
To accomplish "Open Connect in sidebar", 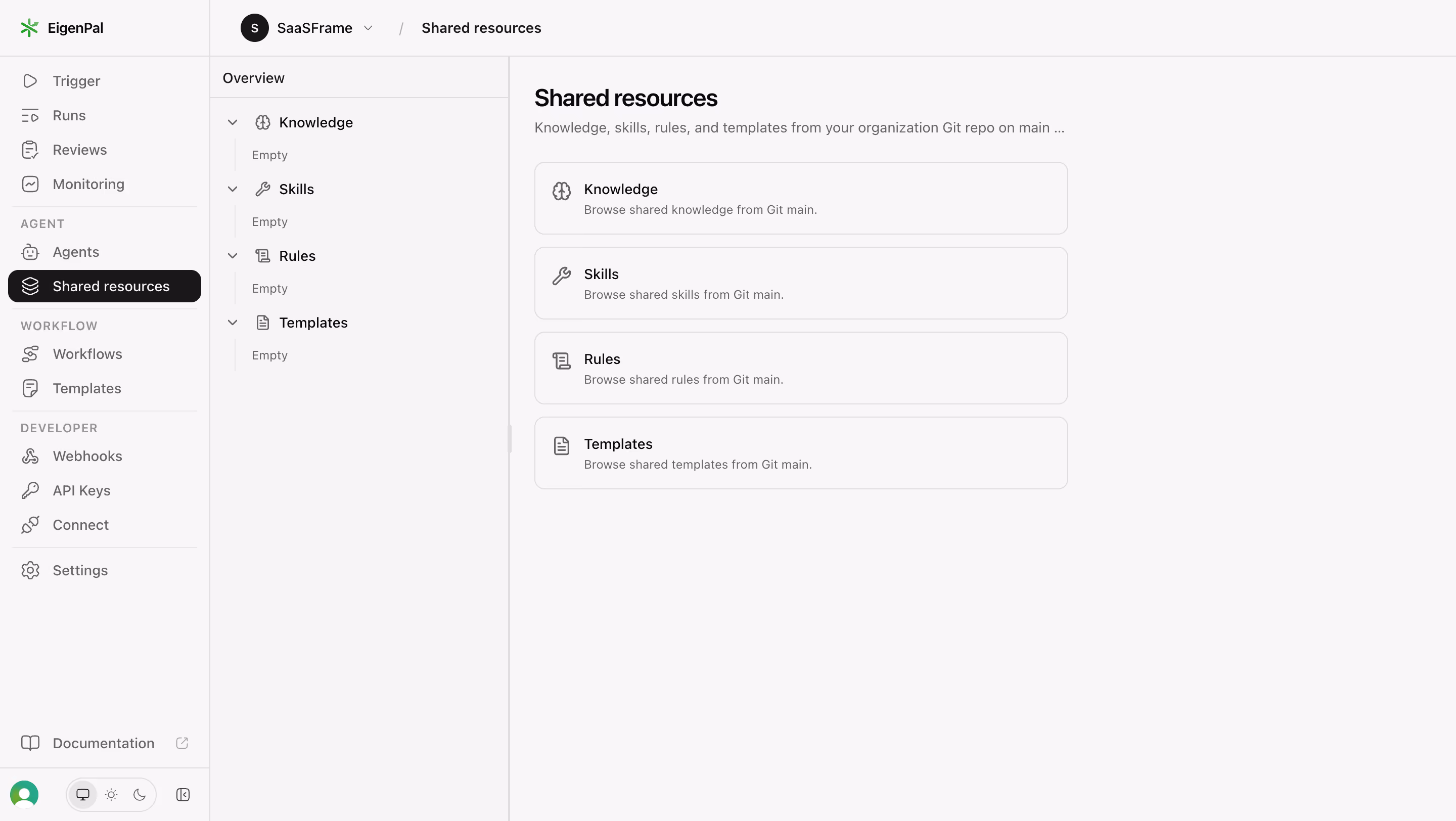I will (x=105, y=525).
